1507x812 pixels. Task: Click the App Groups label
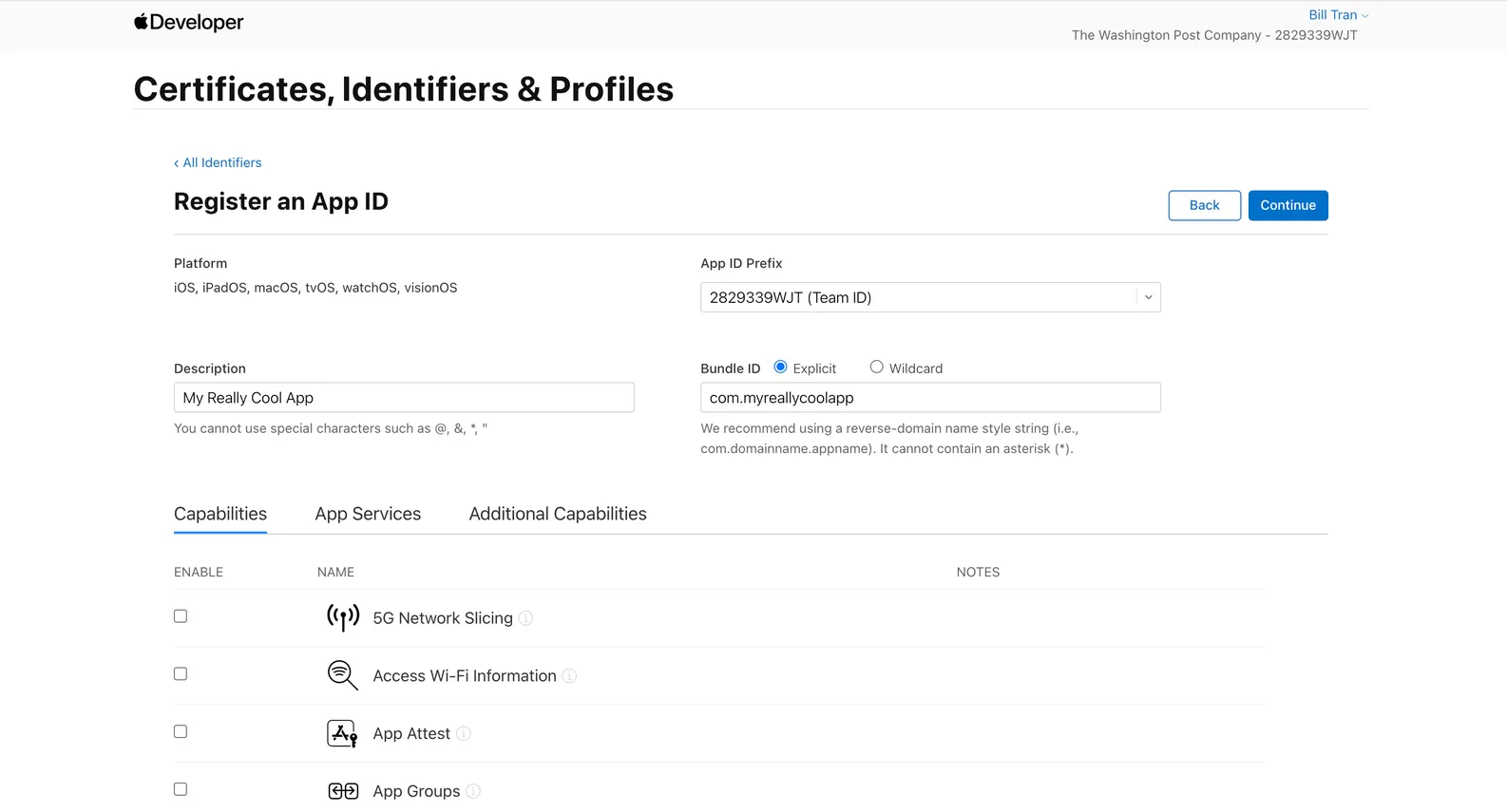click(416, 792)
